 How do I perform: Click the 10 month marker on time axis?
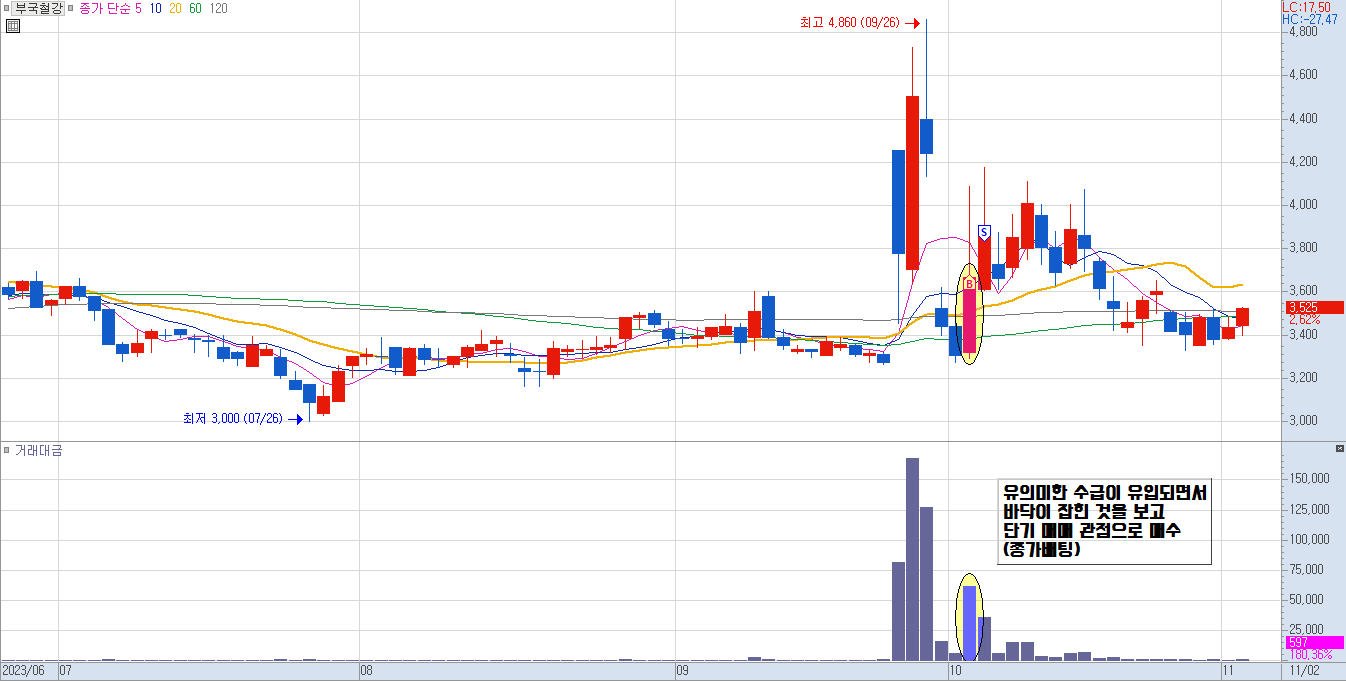point(956,669)
